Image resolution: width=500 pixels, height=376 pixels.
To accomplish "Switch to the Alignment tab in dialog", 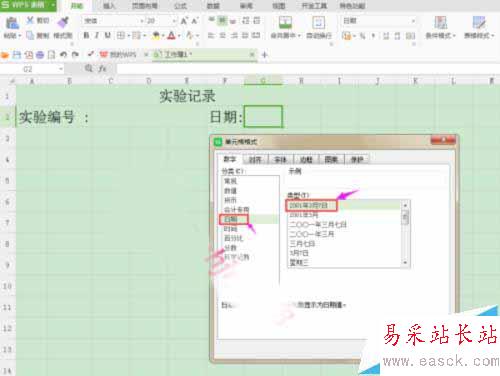I will [255, 160].
